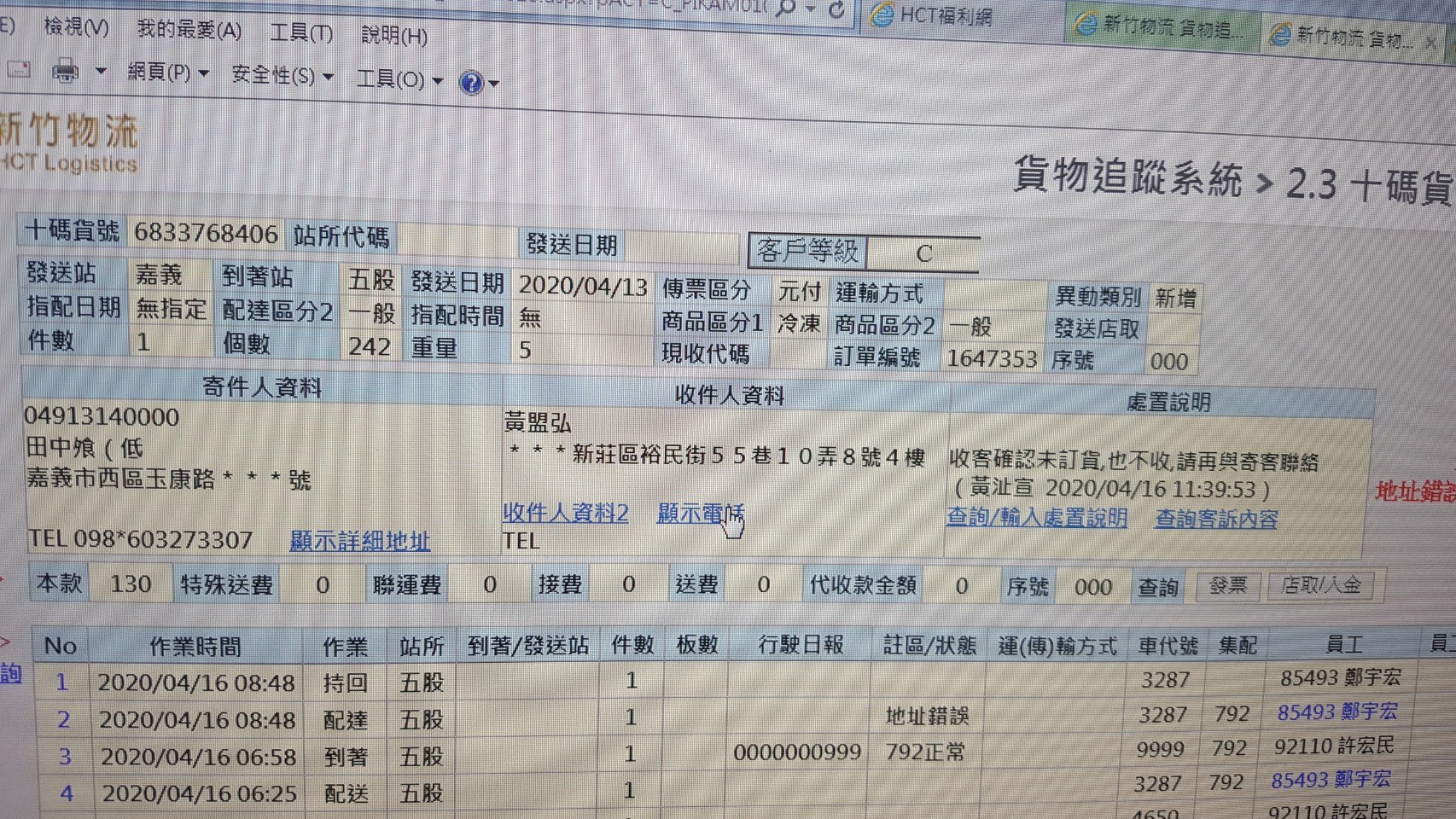Image resolution: width=1456 pixels, height=819 pixels.
Task: Click the refresh icon in the address bar
Action: coord(836,9)
